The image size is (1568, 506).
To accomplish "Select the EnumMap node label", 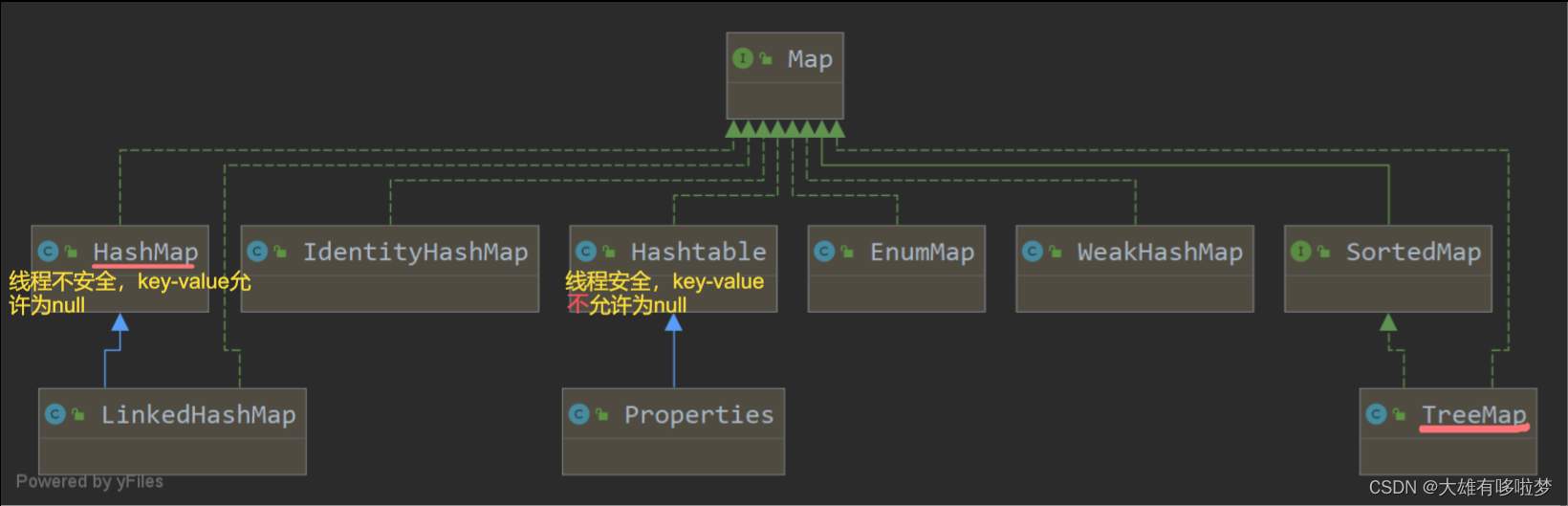I will pyautogui.click(x=922, y=252).
